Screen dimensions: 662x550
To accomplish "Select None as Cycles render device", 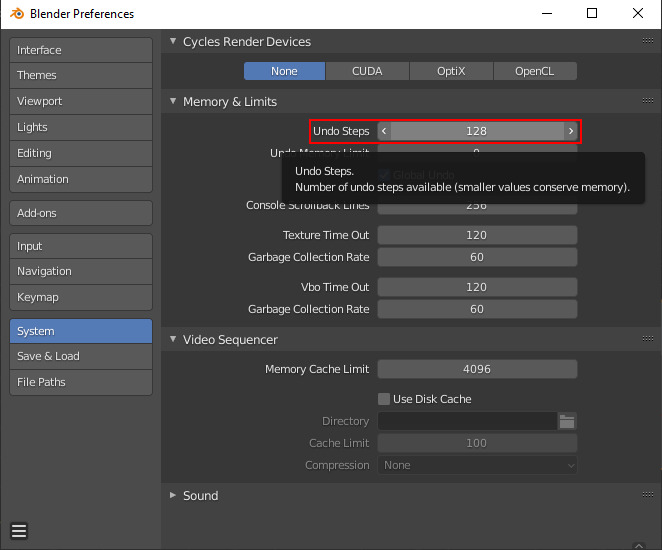I will 284,71.
